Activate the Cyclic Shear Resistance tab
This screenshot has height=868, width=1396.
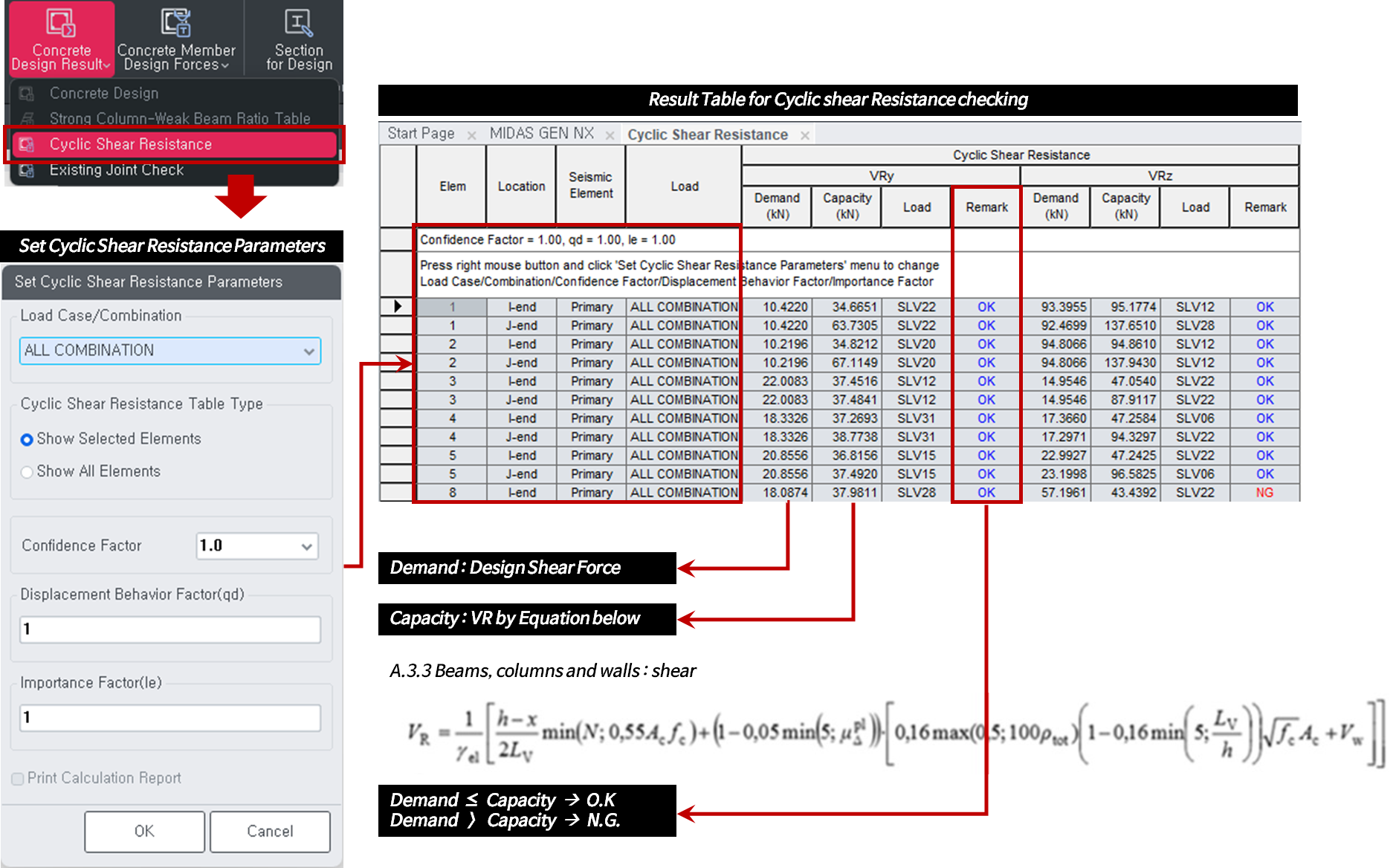(708, 135)
